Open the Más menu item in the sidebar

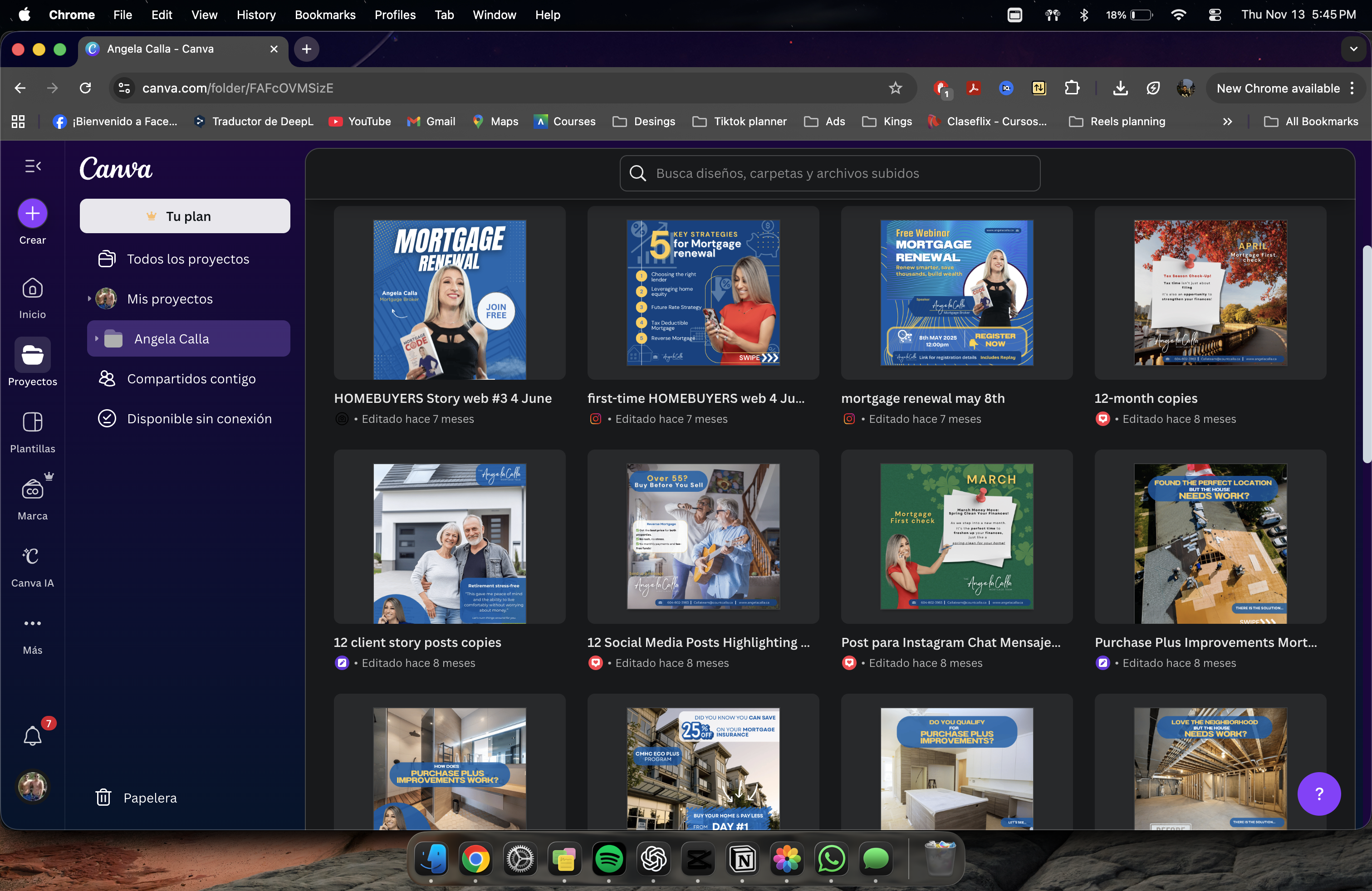tap(32, 624)
